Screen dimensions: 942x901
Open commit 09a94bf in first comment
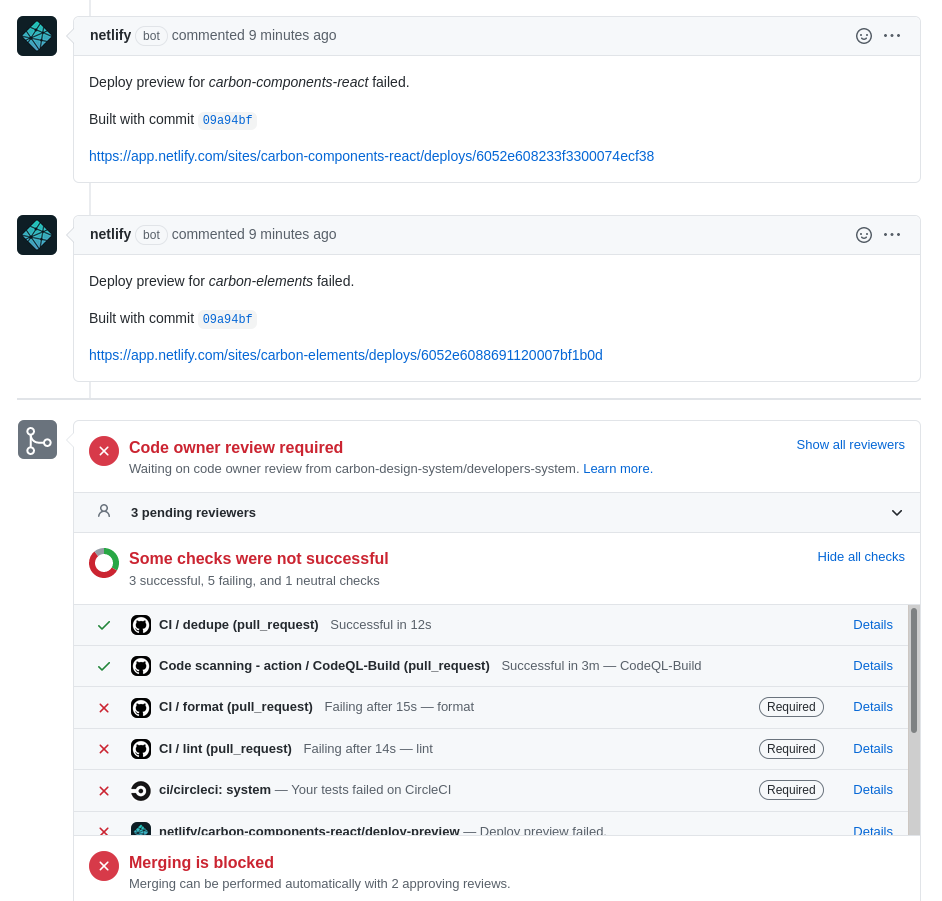227,121
